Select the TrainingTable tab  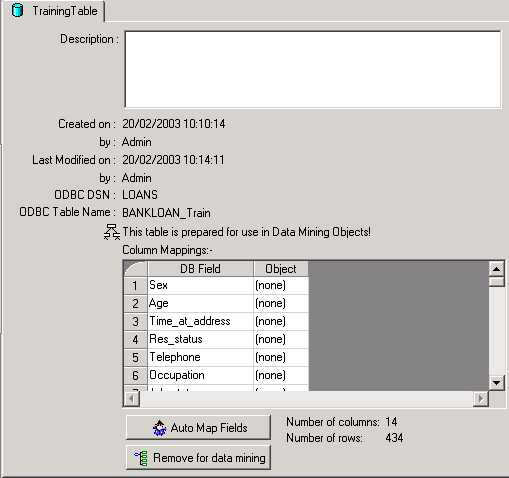click(x=53, y=11)
